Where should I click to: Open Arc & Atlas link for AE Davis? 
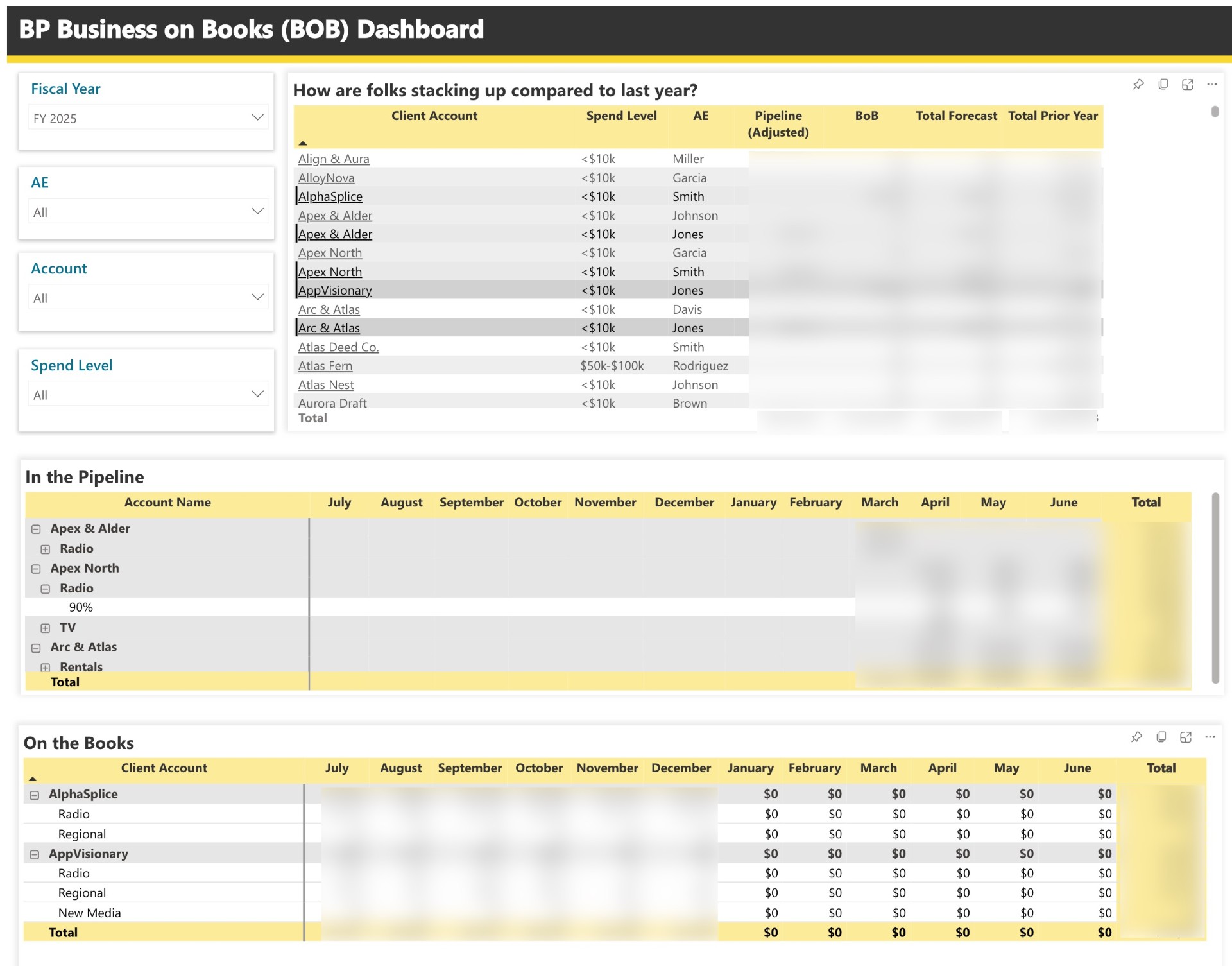[329, 309]
